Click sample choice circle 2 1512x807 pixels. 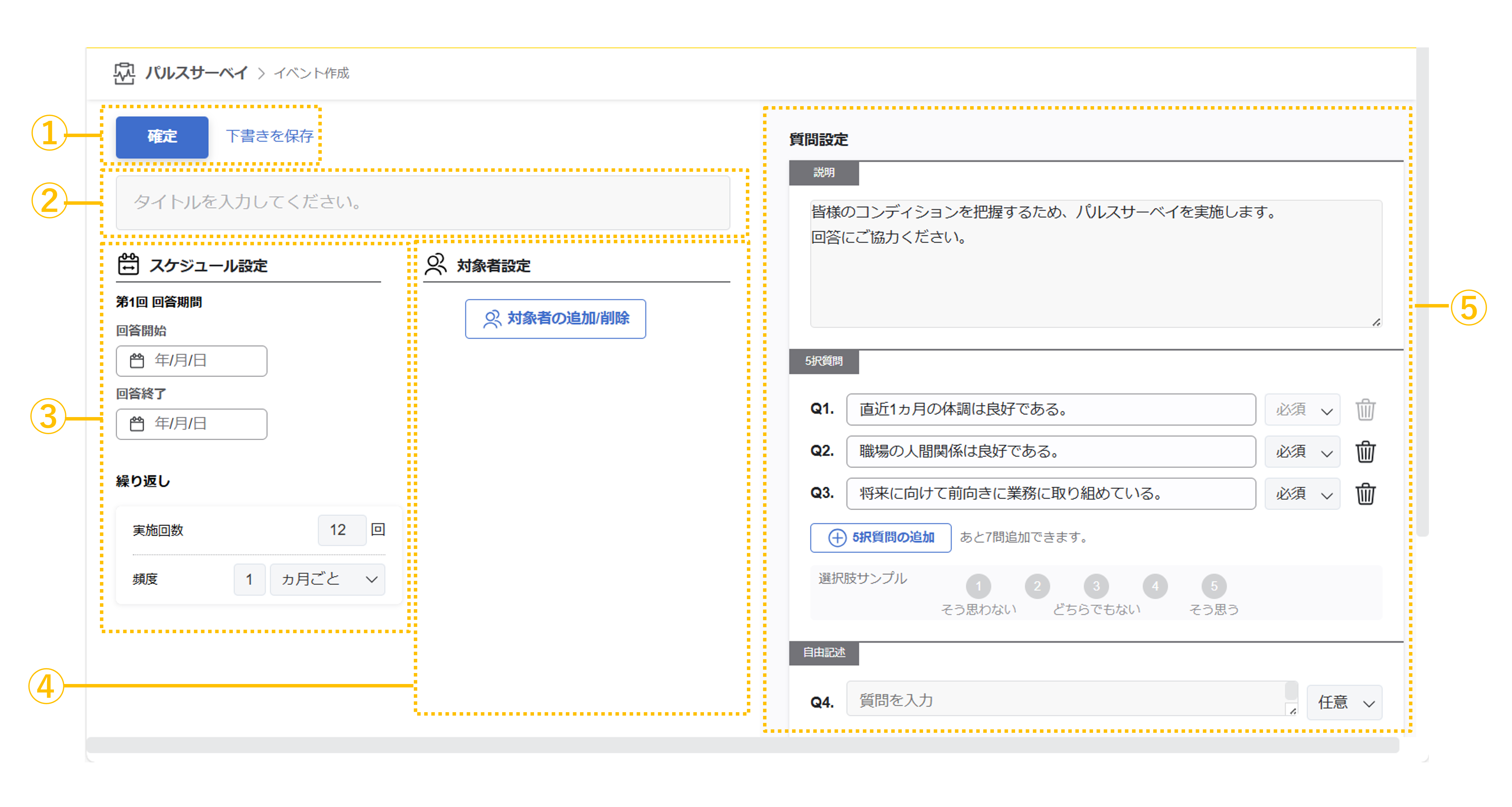click(1037, 586)
